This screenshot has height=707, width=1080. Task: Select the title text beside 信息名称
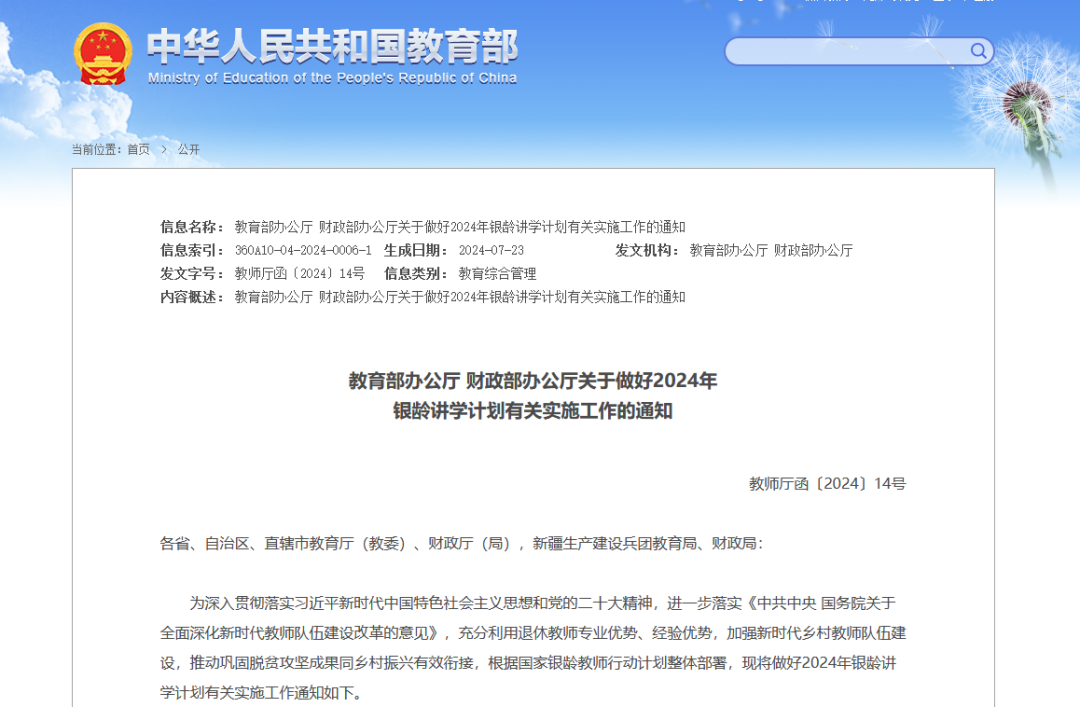click(460, 227)
